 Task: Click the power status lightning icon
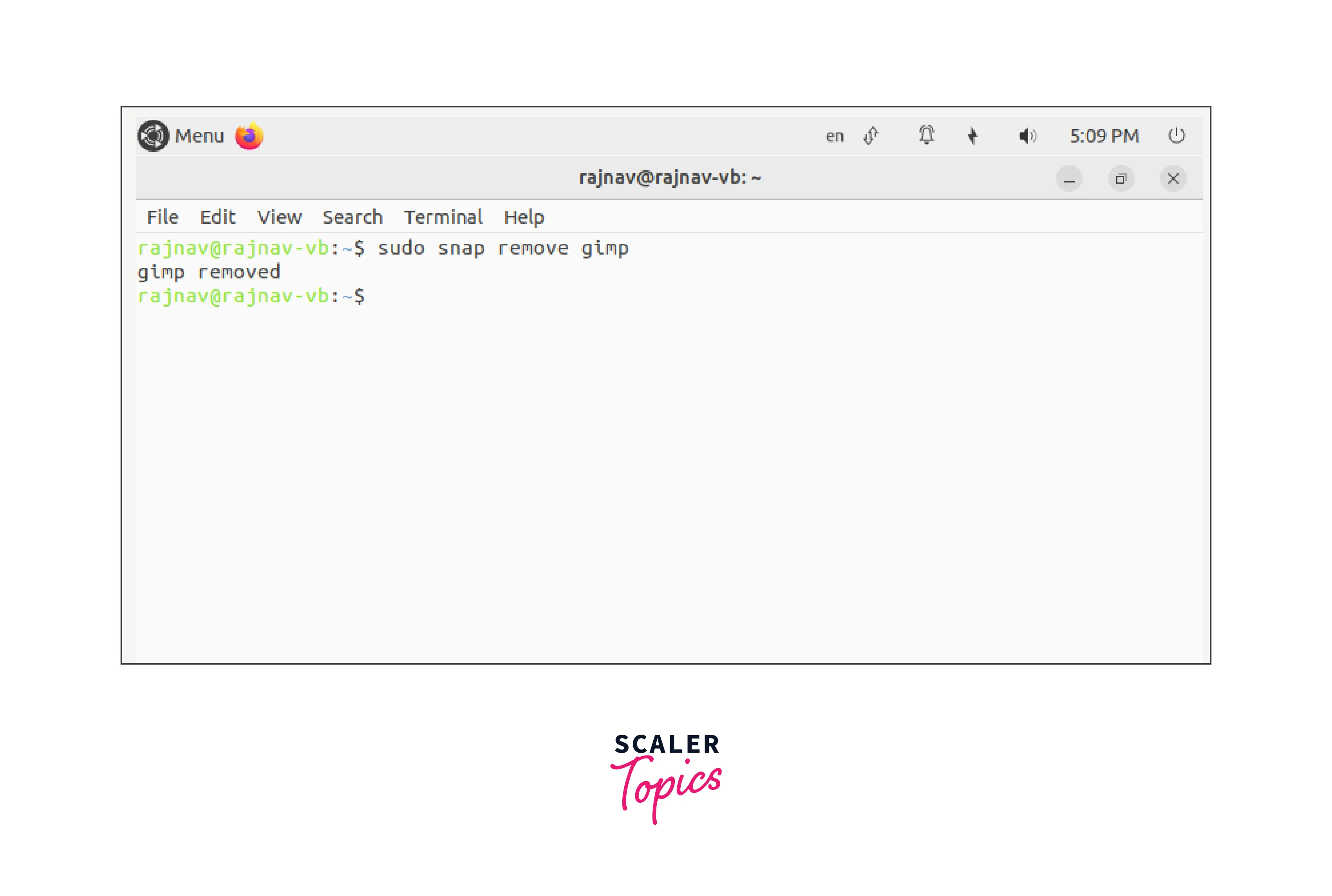(972, 136)
